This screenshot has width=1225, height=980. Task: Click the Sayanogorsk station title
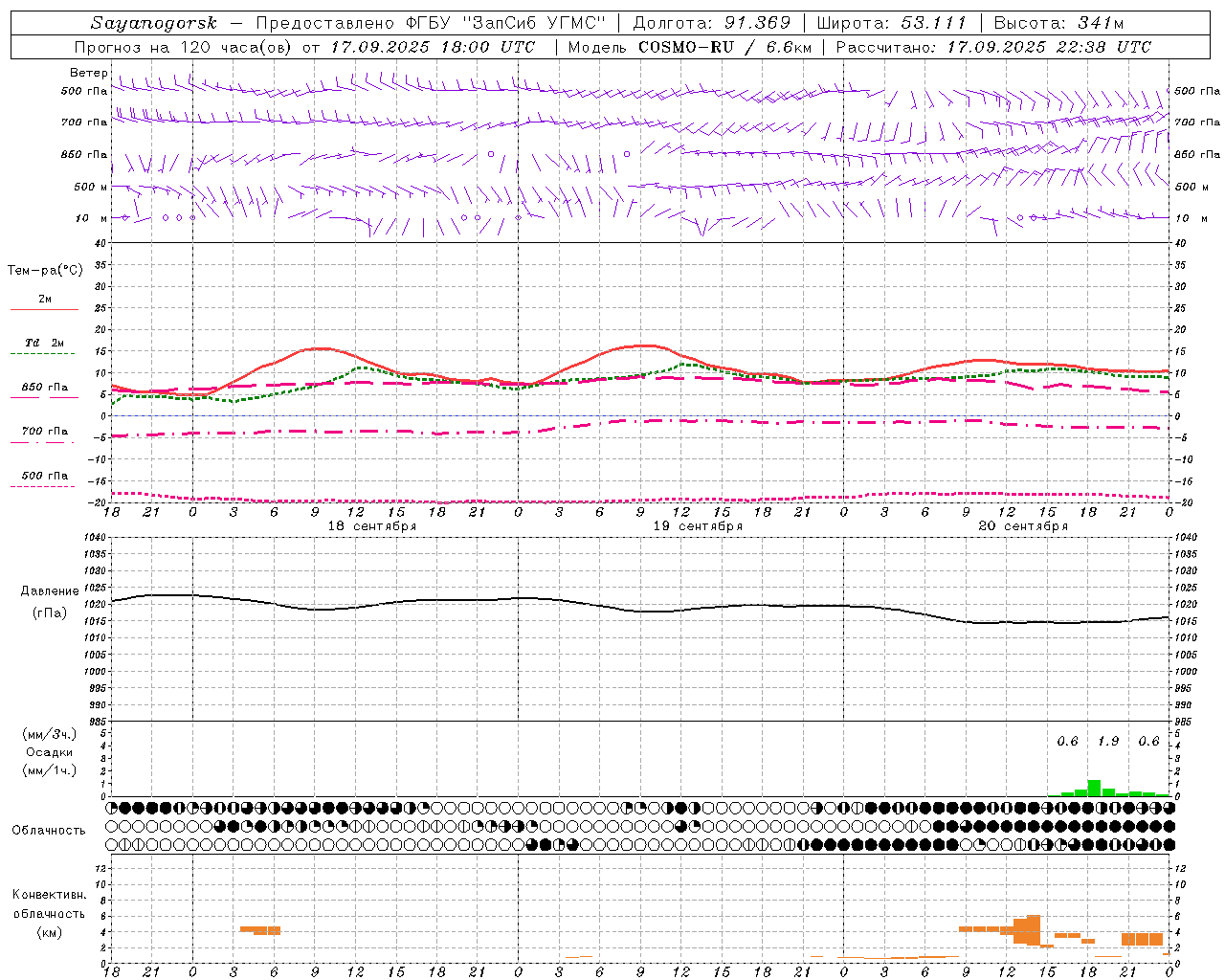tap(154, 23)
